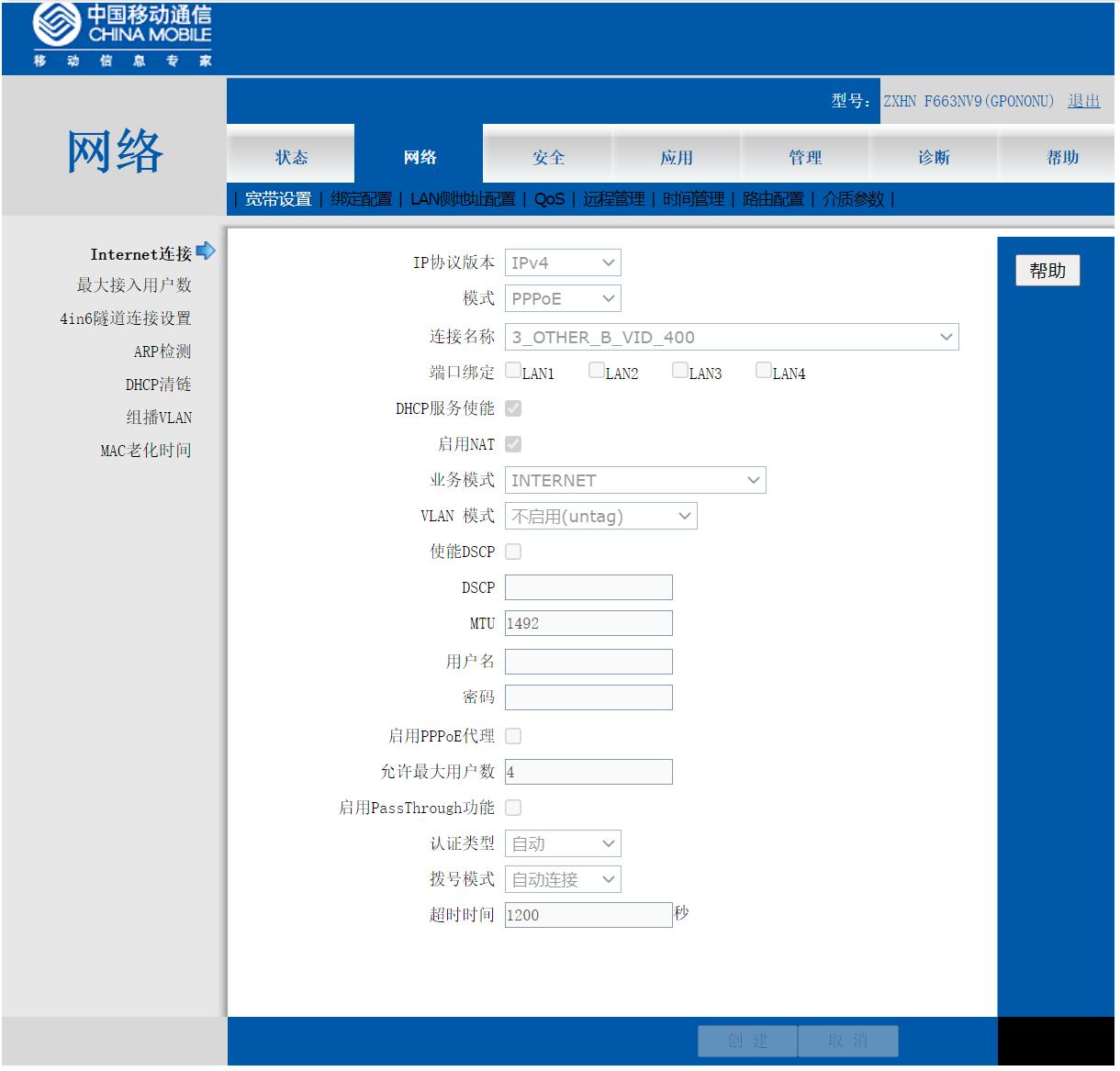Select the 网络 tab
The width and height of the screenshot is (1120, 1071).
(x=420, y=156)
